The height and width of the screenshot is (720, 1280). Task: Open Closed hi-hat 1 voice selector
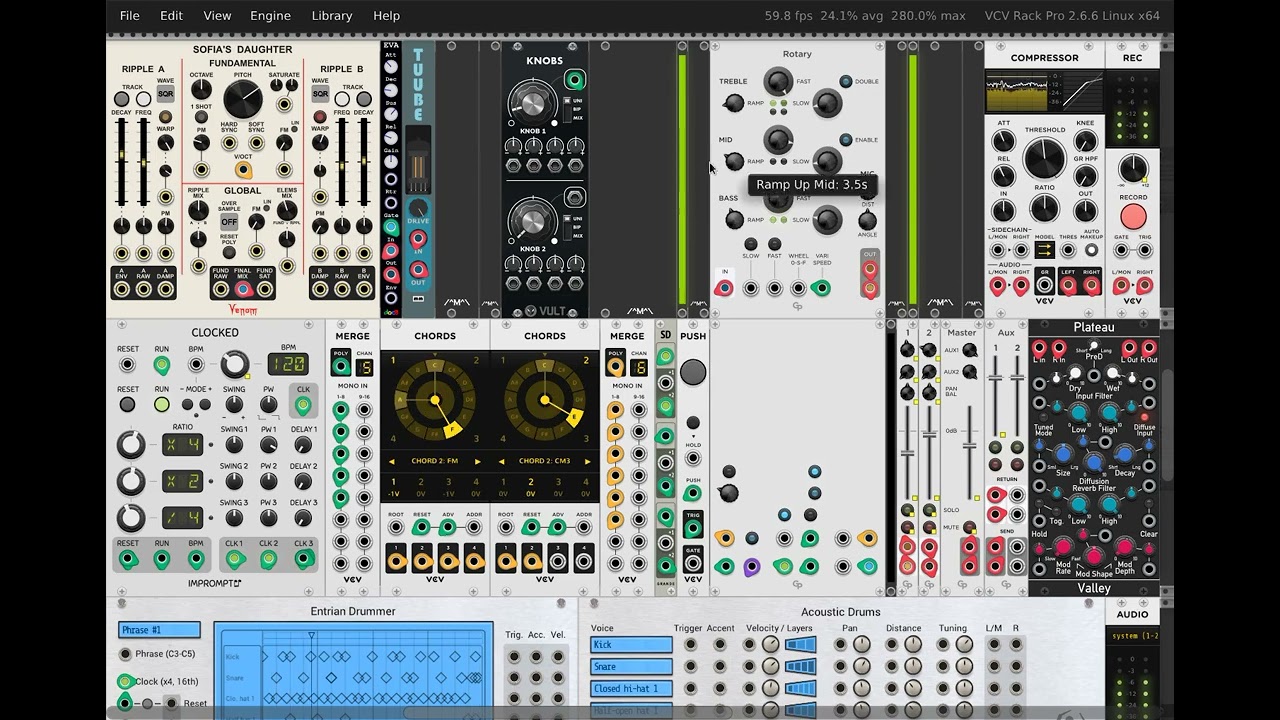[631, 689]
